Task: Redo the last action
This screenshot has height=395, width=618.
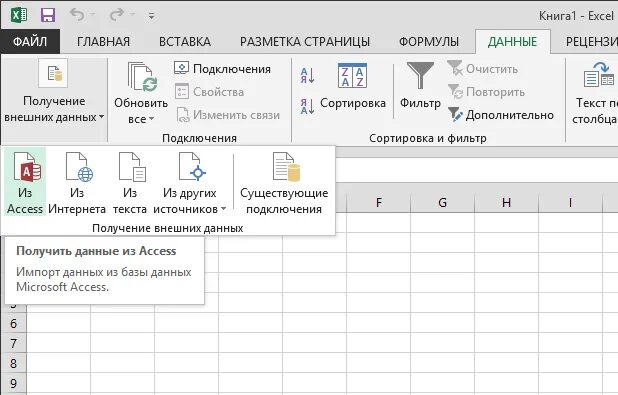Action: [x=117, y=15]
